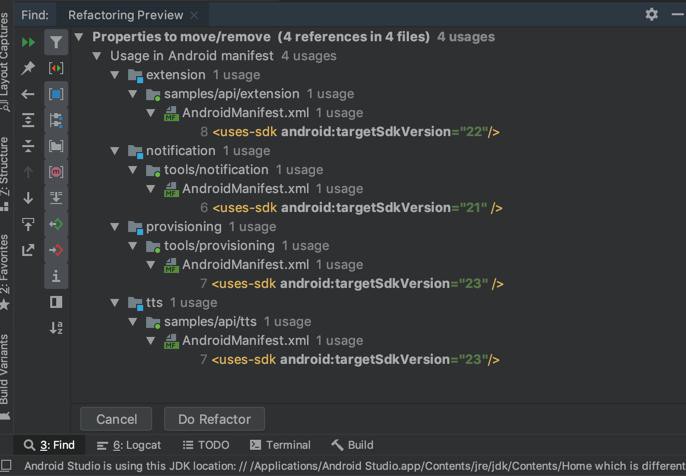This screenshot has height=476, width=686.
Task: Toggle the red-green bracketed grouping icon
Action: coord(56,68)
